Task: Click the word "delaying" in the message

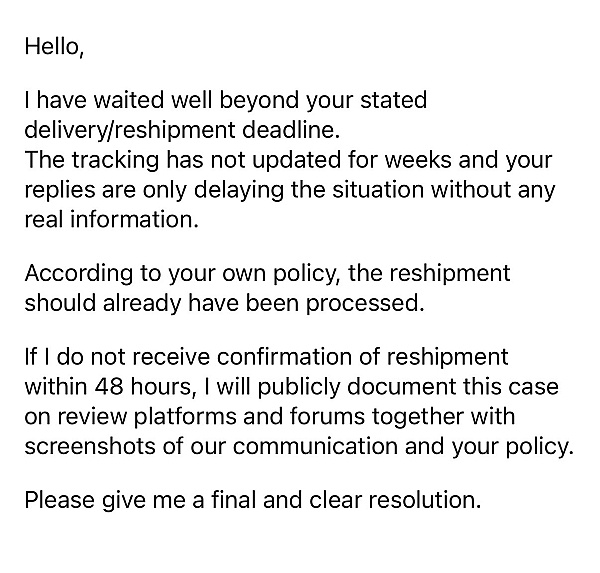Action: (239, 190)
